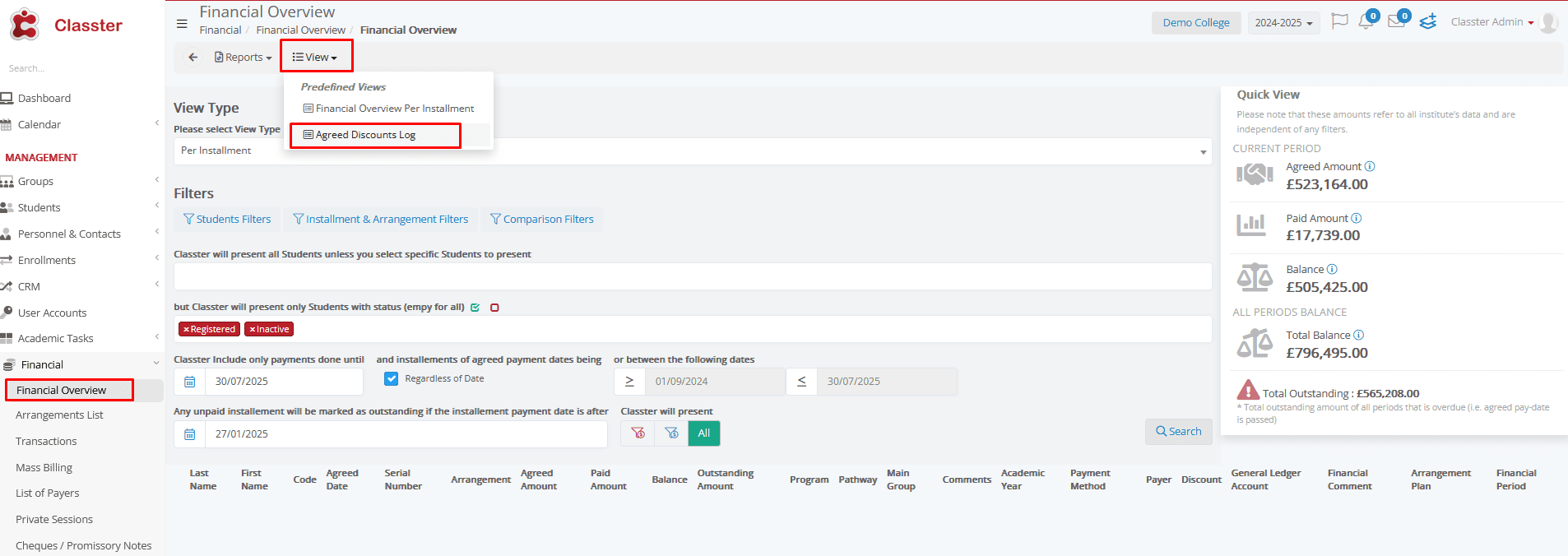The image size is (1568, 556).
Task: Click the hamburger menu icon
Action: (x=182, y=24)
